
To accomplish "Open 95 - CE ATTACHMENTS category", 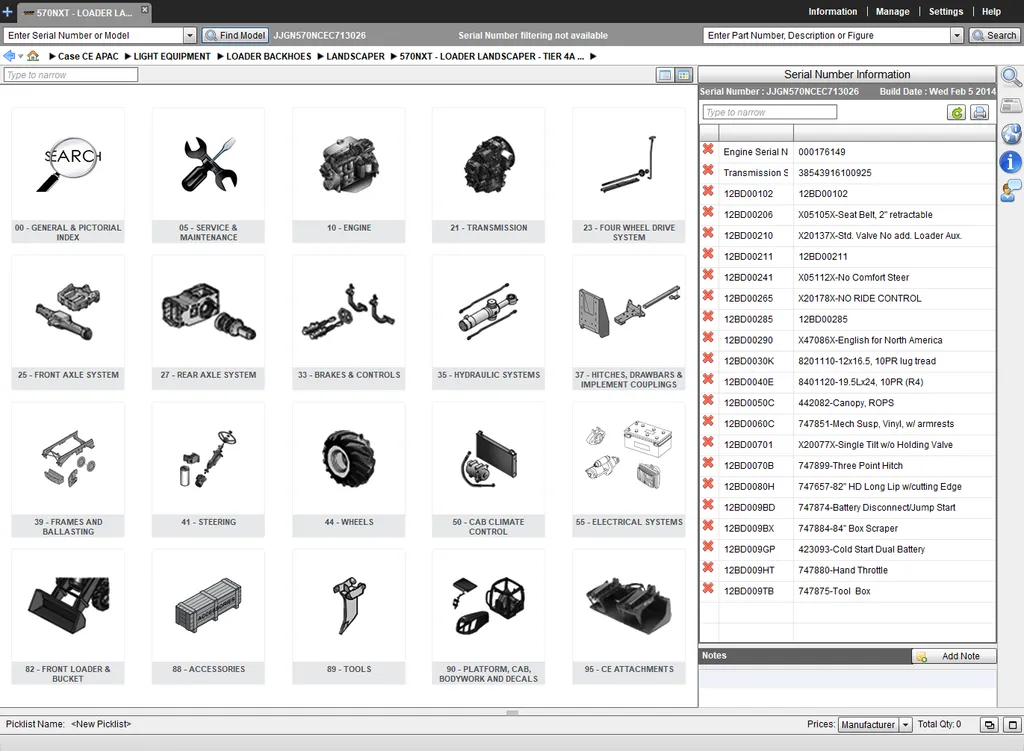I will [x=629, y=617].
